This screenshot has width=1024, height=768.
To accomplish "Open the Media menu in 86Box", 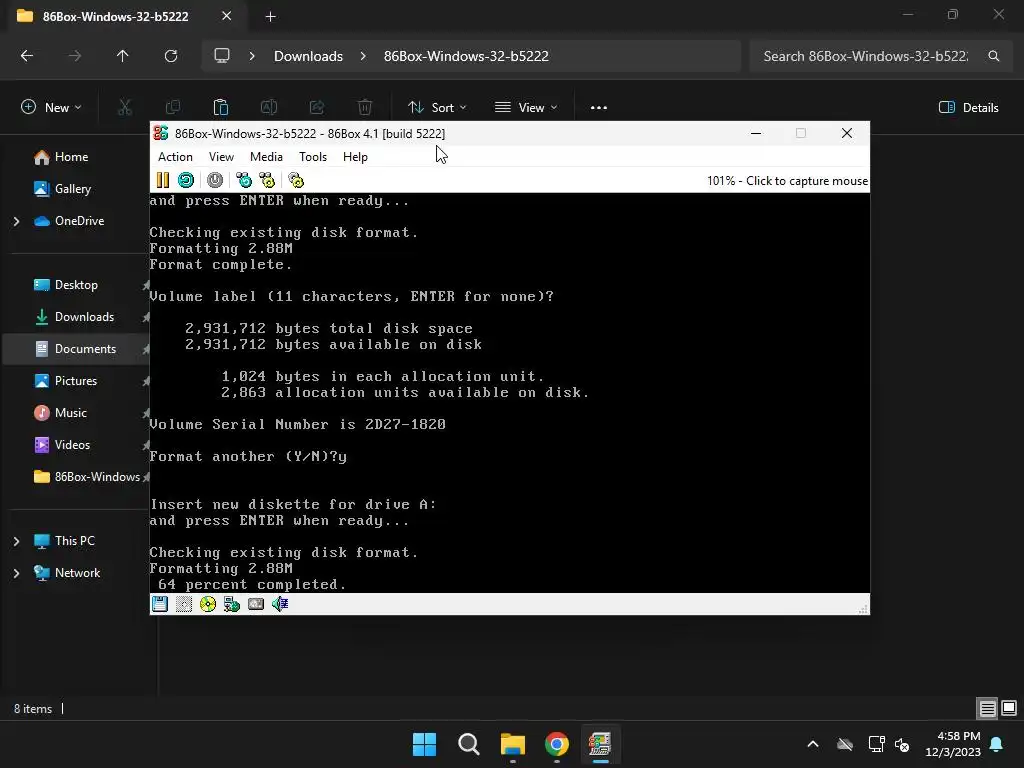I will click(x=266, y=157).
